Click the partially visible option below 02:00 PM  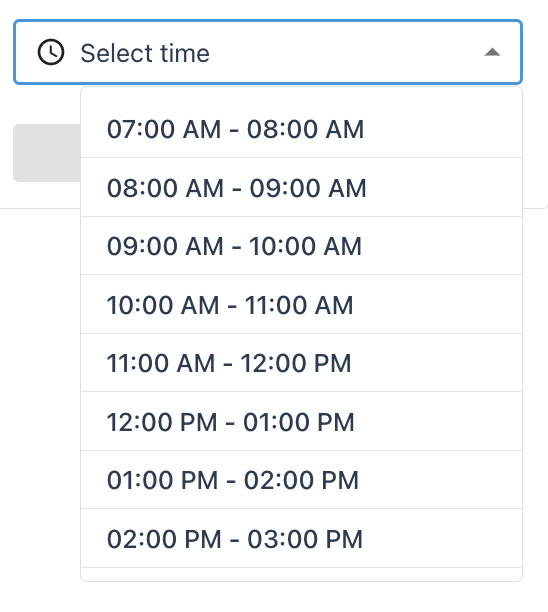[301, 574]
